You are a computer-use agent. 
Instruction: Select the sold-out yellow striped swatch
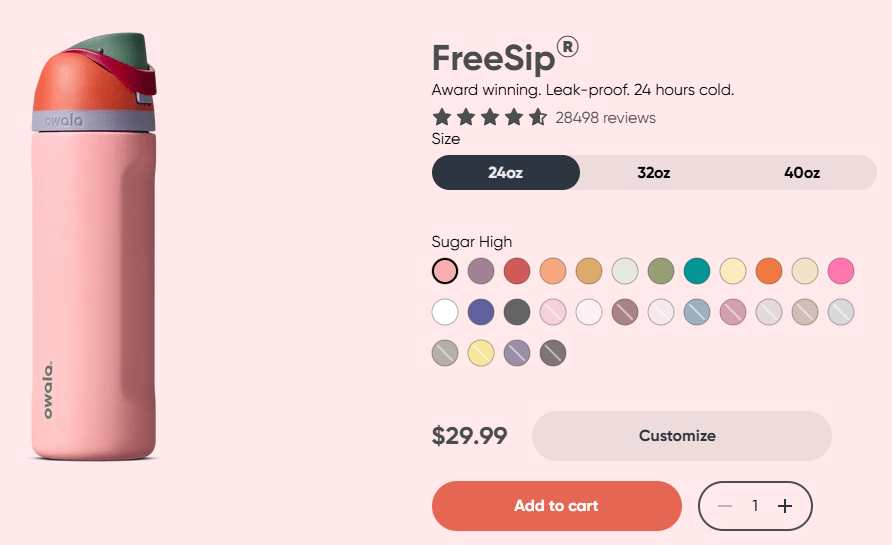click(481, 353)
